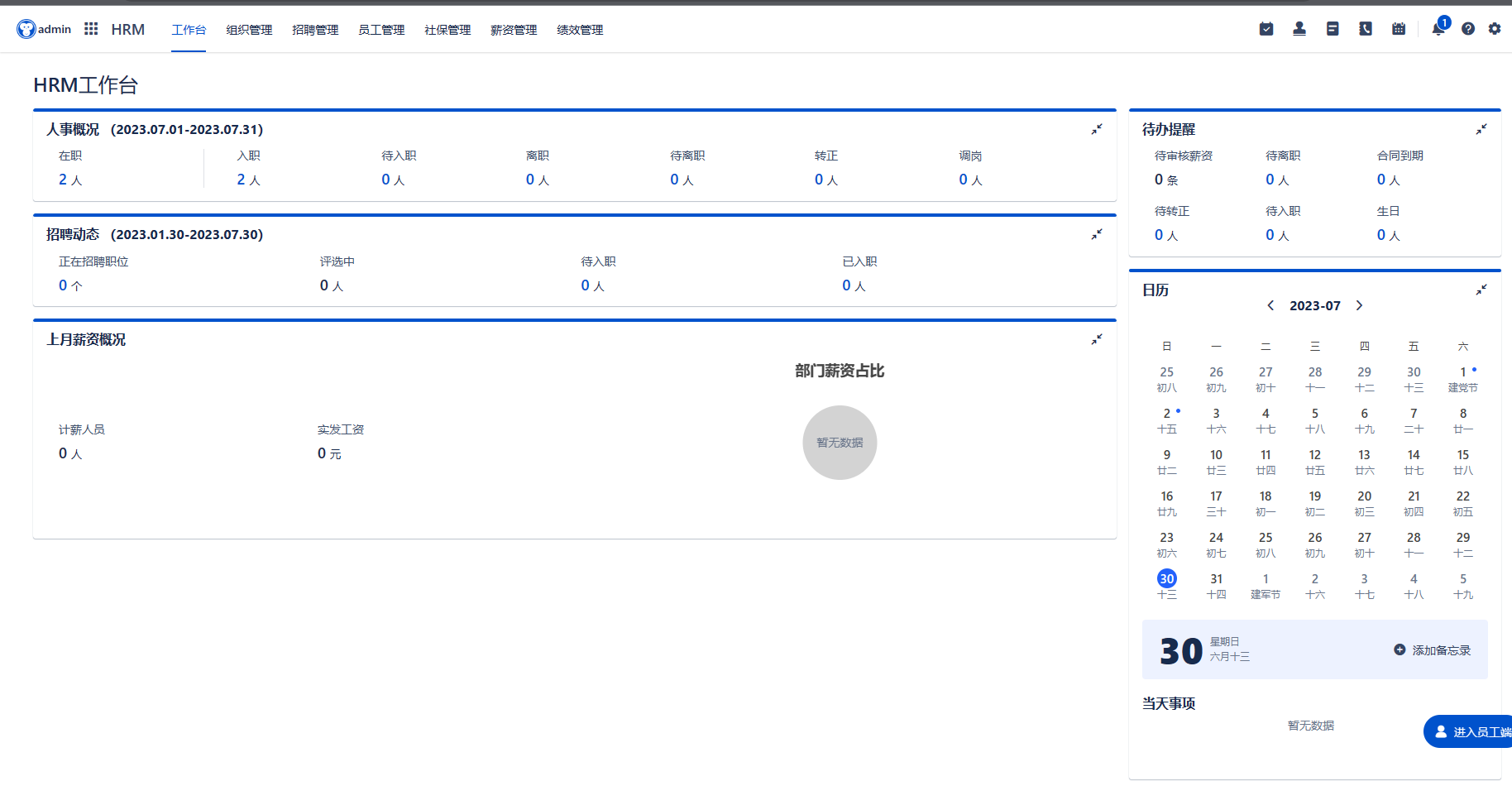
Task: Go to next month in calendar
Action: (1359, 305)
